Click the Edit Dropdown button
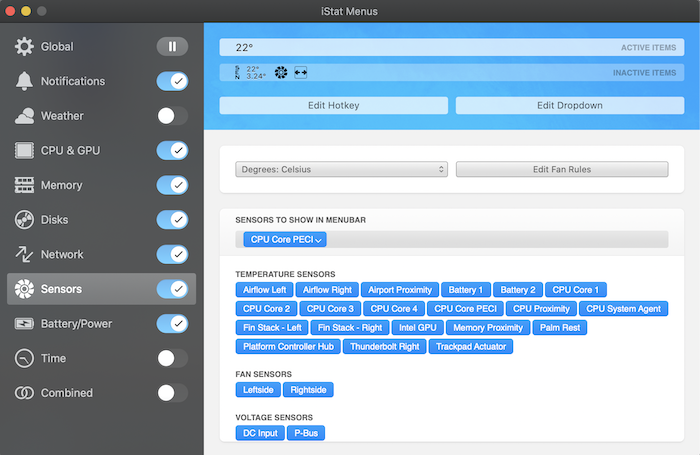Screen dimensions: 700x455 (570, 105)
